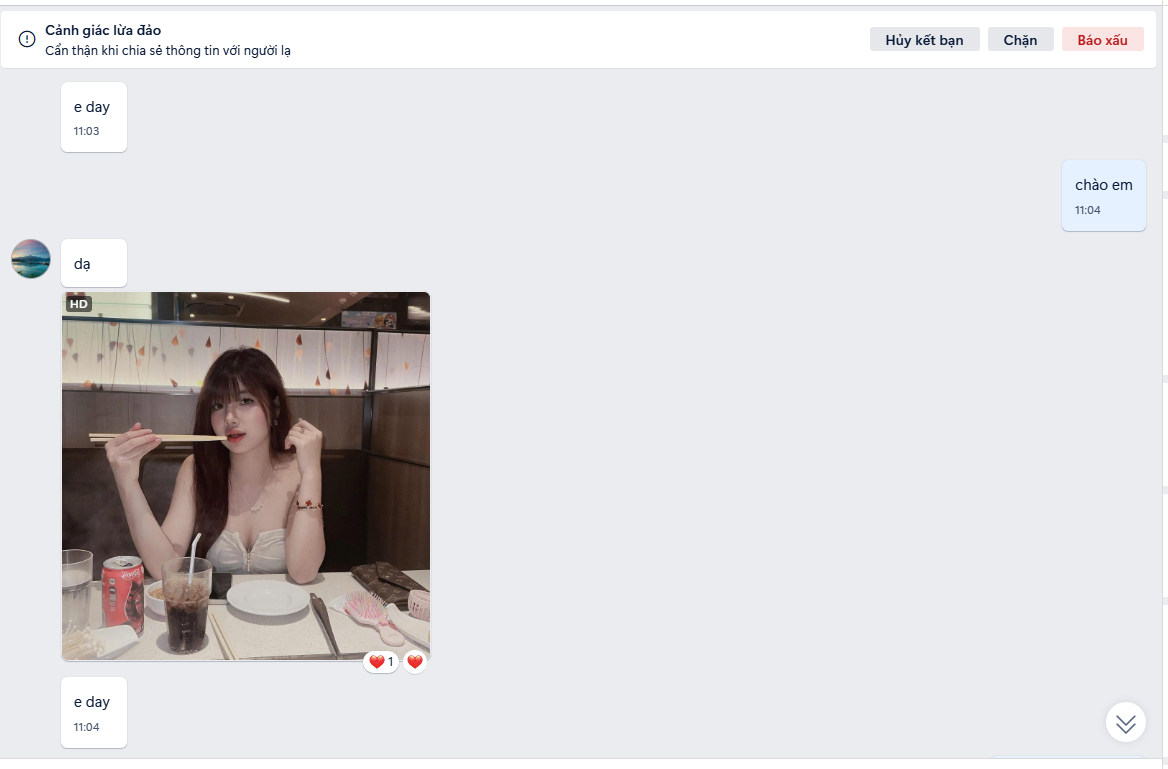Click the scam warning exclamation icon

[x=27, y=39]
